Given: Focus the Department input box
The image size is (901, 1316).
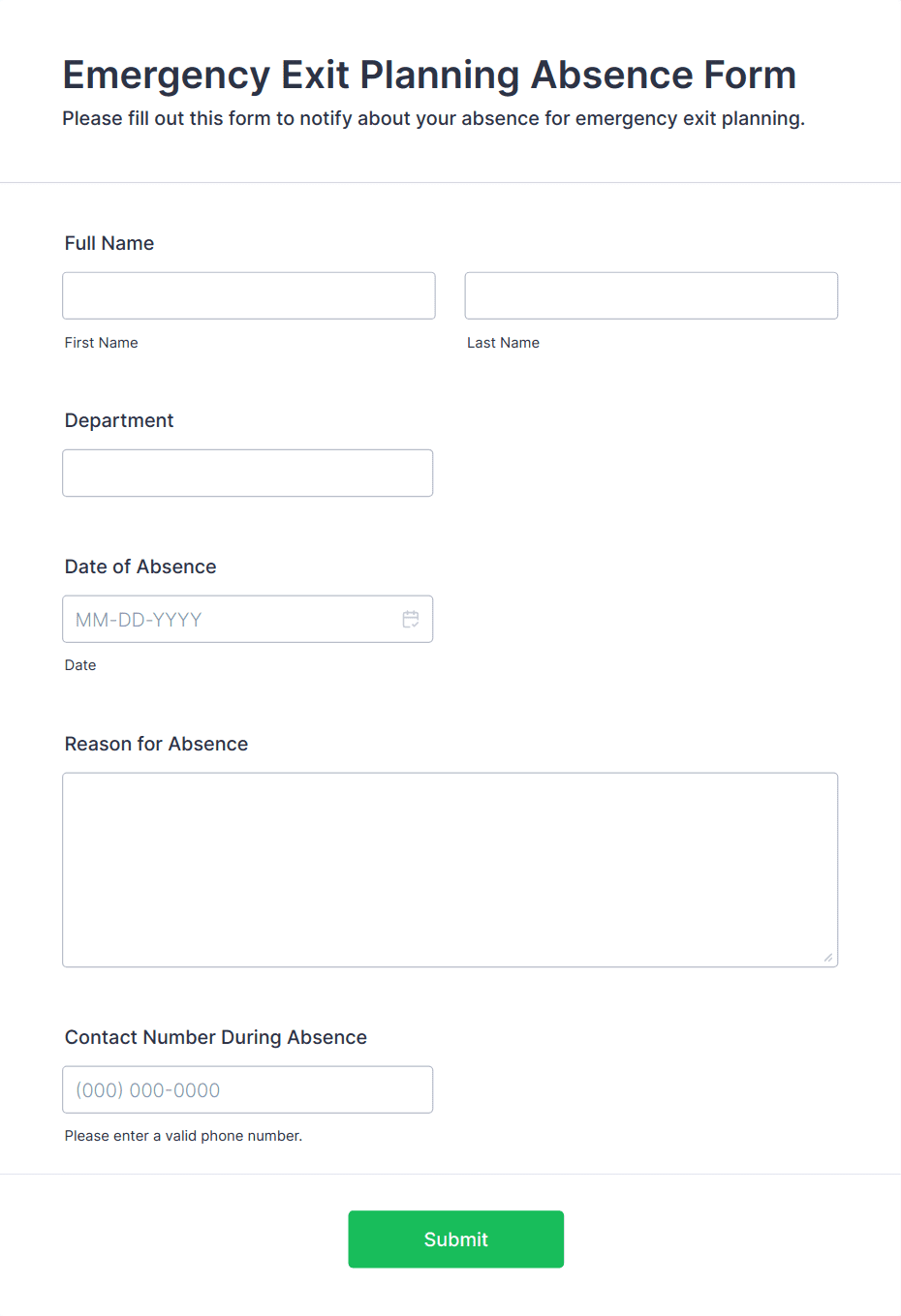Looking at the screenshot, I should 247,473.
